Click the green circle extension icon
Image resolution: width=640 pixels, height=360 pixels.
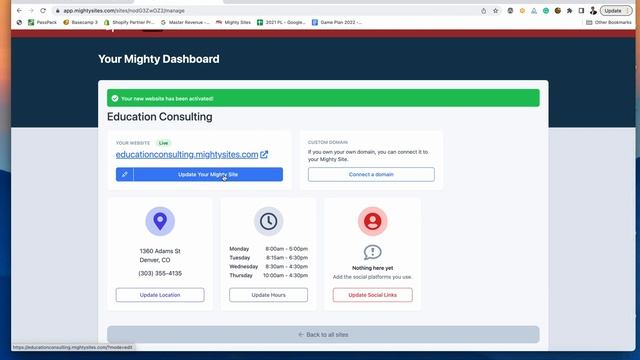546,11
